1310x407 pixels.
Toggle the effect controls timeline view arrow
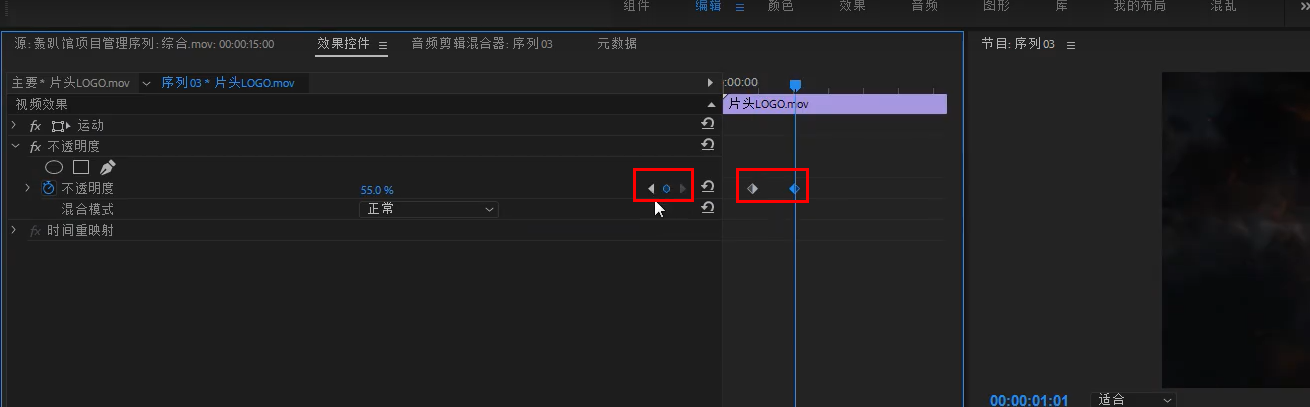coord(710,82)
